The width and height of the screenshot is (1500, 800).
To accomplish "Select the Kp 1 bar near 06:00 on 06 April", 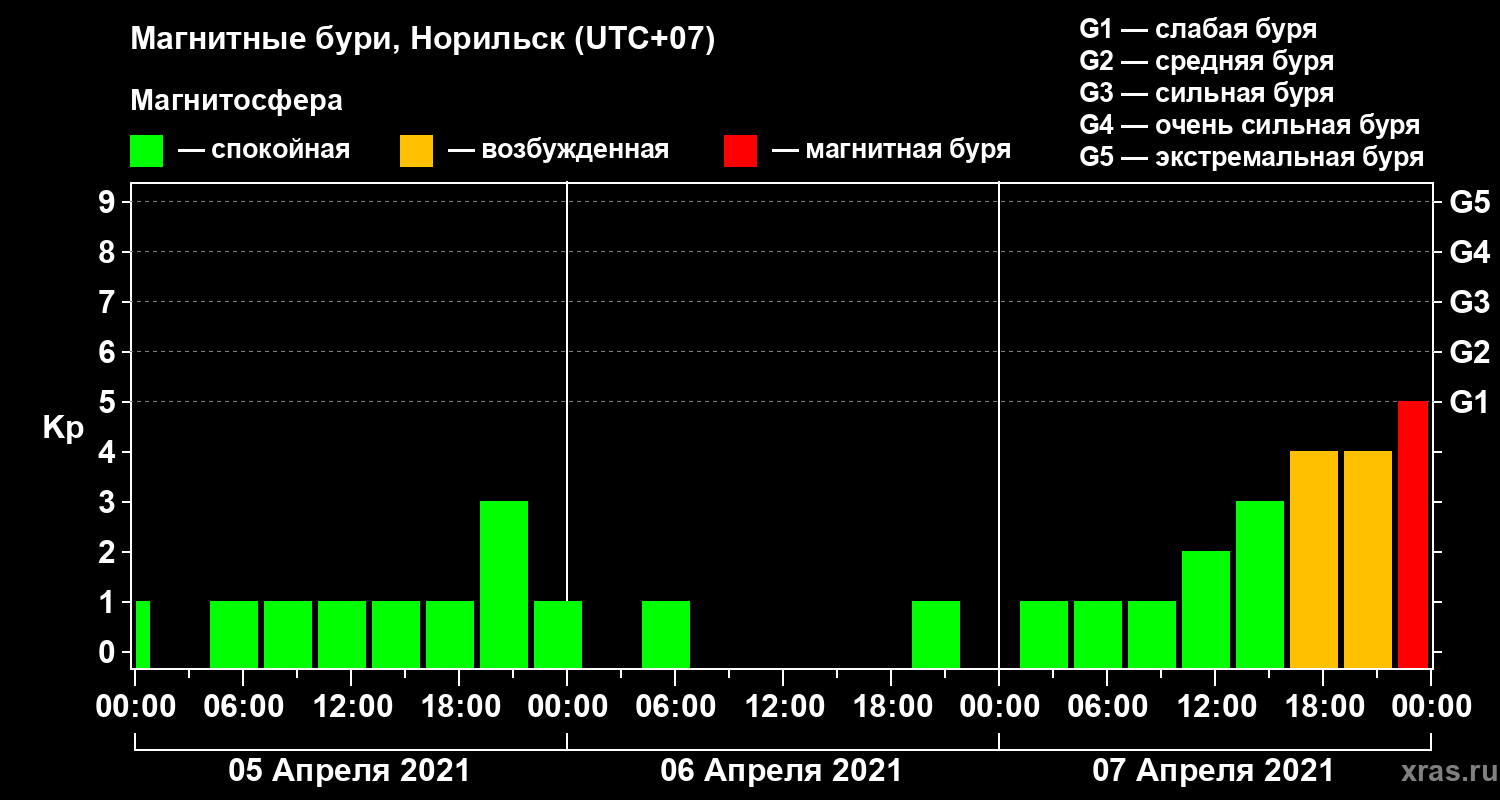I will (666, 634).
